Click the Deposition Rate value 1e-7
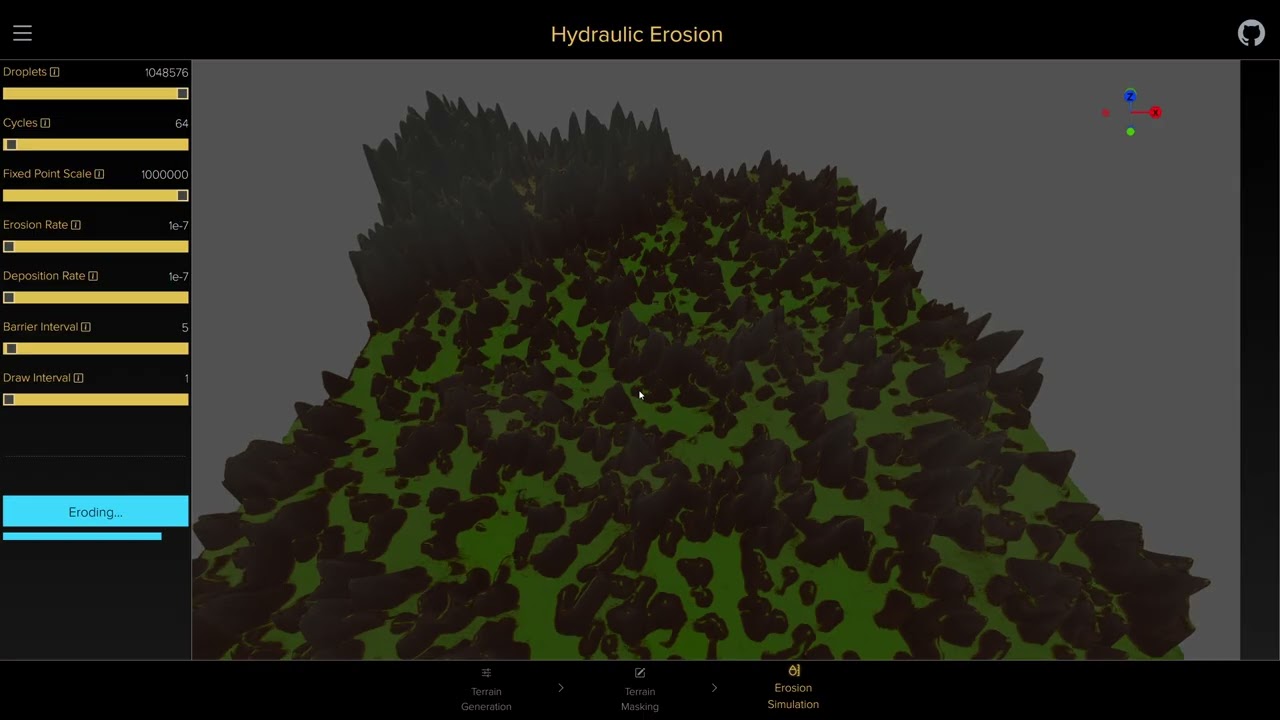The width and height of the screenshot is (1280, 720). pos(178,277)
